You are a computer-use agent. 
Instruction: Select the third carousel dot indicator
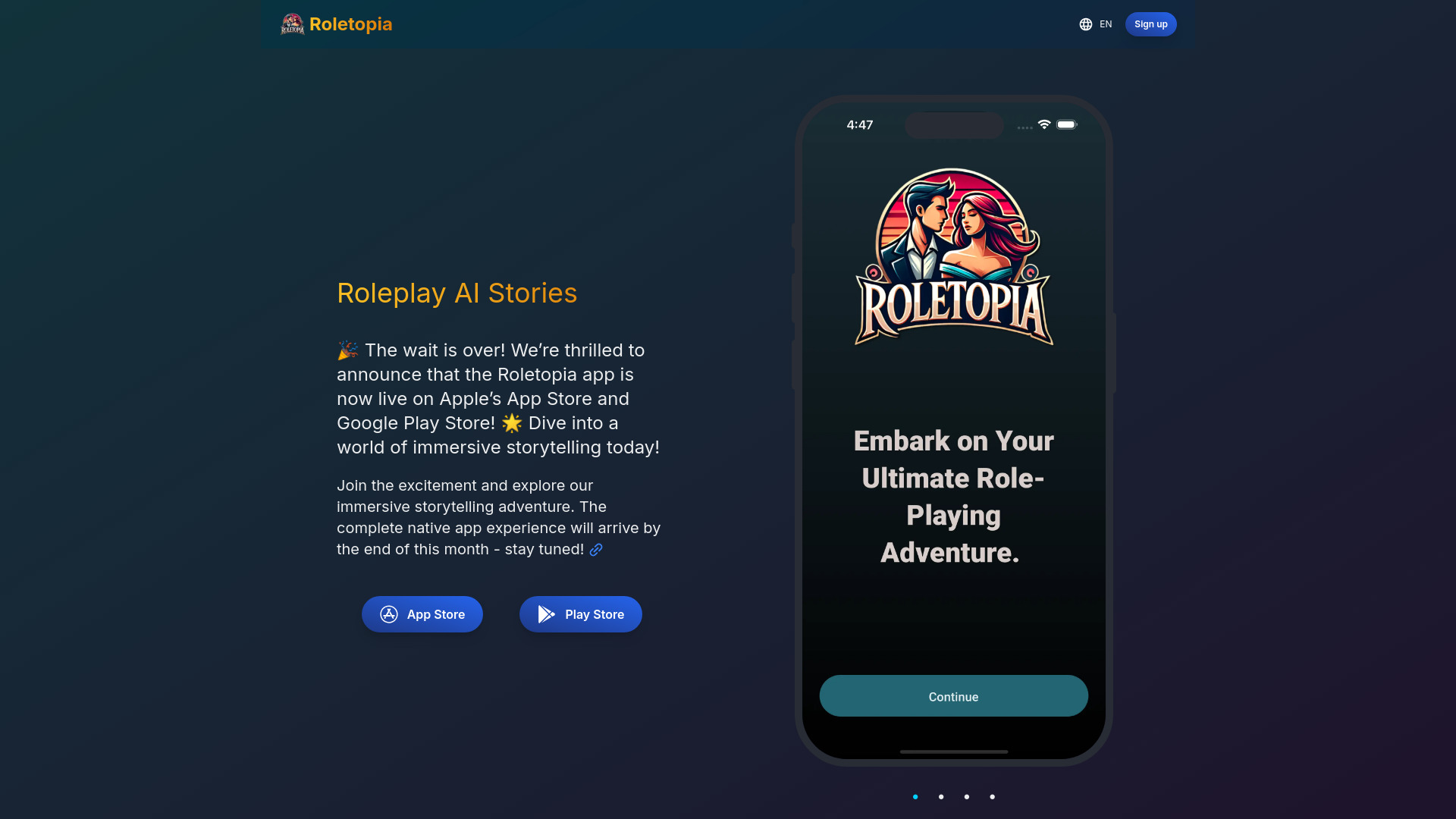click(966, 796)
